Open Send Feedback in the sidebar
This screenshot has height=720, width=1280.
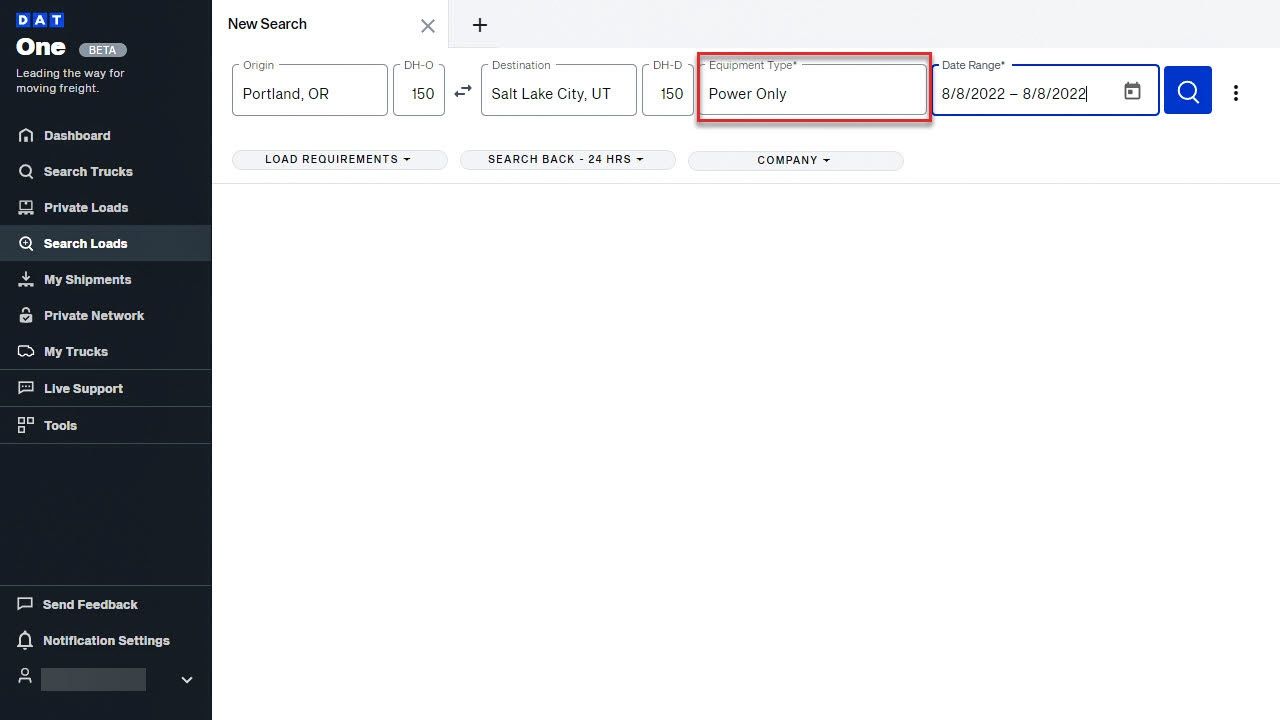click(x=90, y=604)
